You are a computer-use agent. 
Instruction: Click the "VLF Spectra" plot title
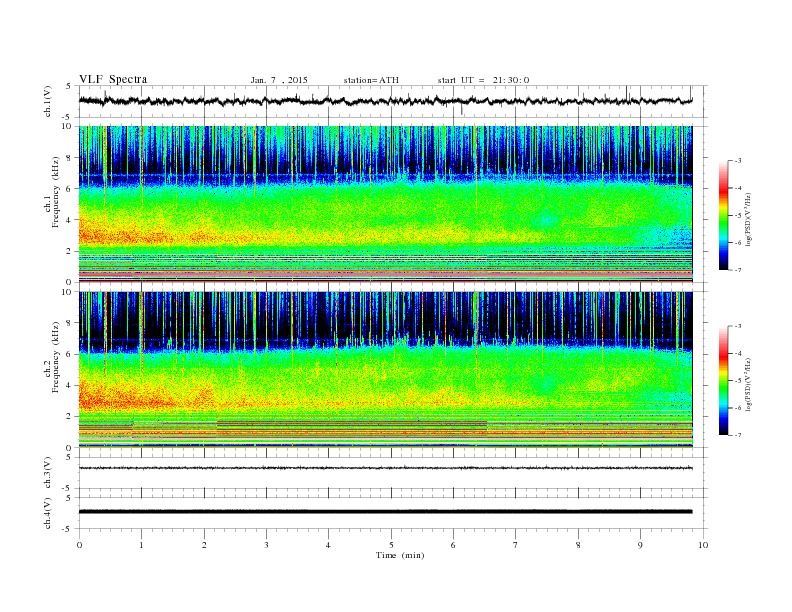coord(113,79)
